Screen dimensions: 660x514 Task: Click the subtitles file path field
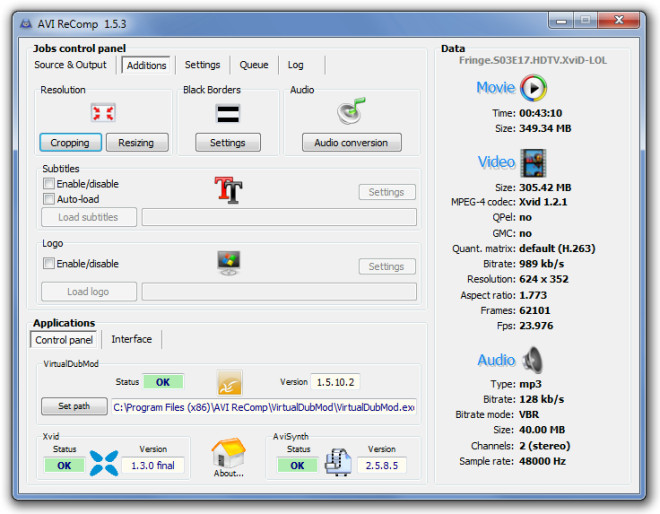pyautogui.click(x=279, y=217)
